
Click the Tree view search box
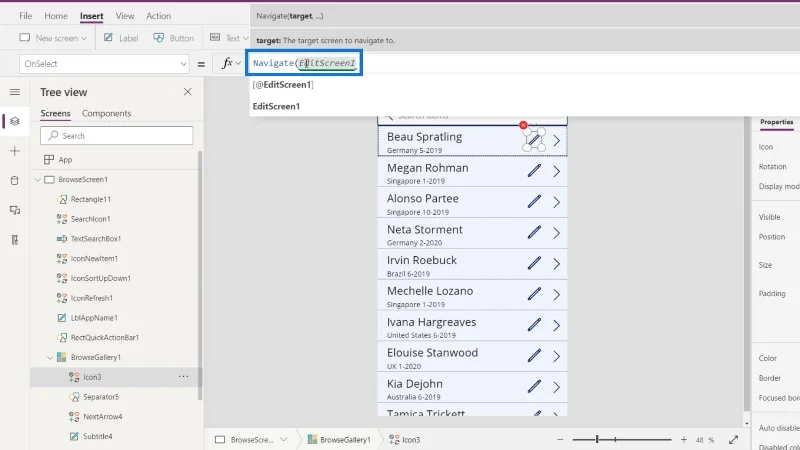(116, 136)
